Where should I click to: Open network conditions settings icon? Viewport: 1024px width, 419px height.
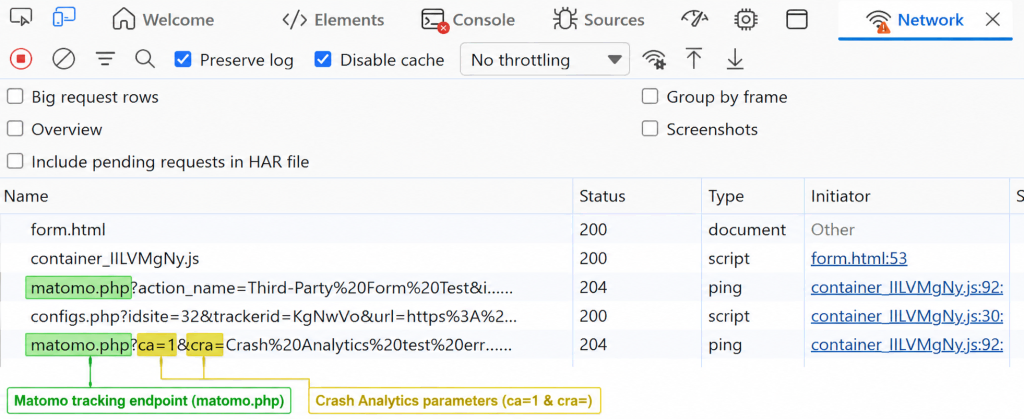tap(654, 60)
